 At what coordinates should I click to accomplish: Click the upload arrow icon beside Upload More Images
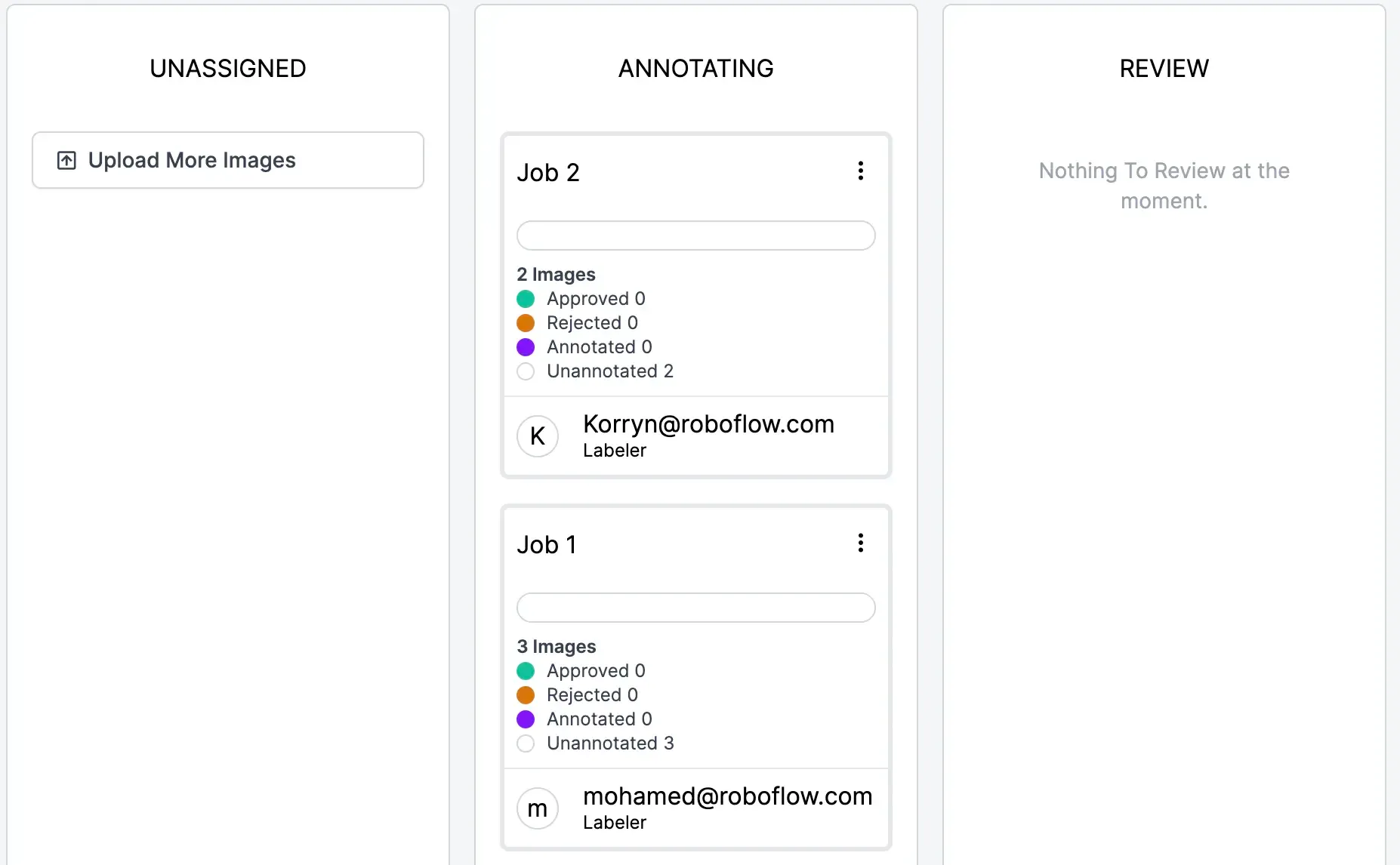click(66, 160)
